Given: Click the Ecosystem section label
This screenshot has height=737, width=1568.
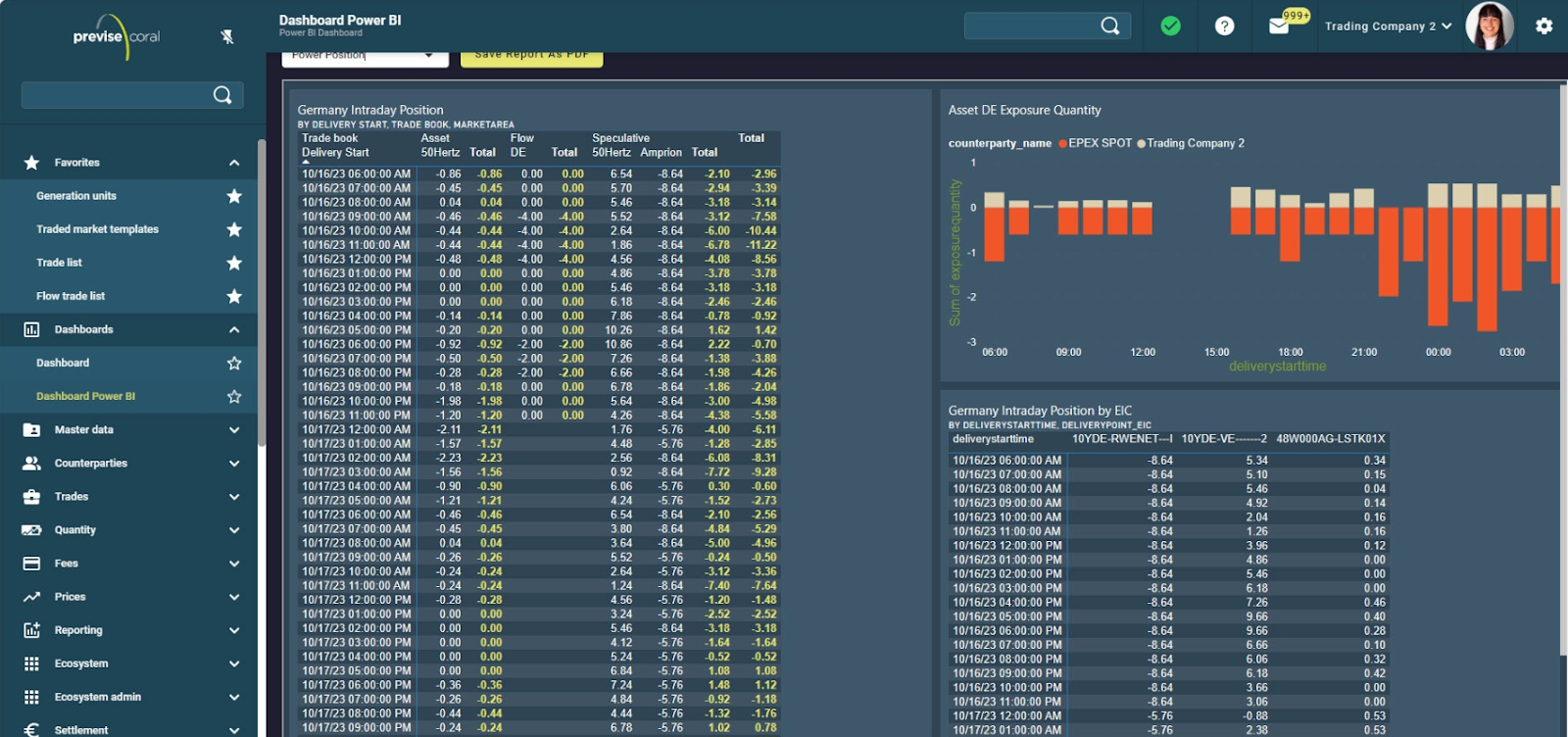Looking at the screenshot, I should point(81,663).
